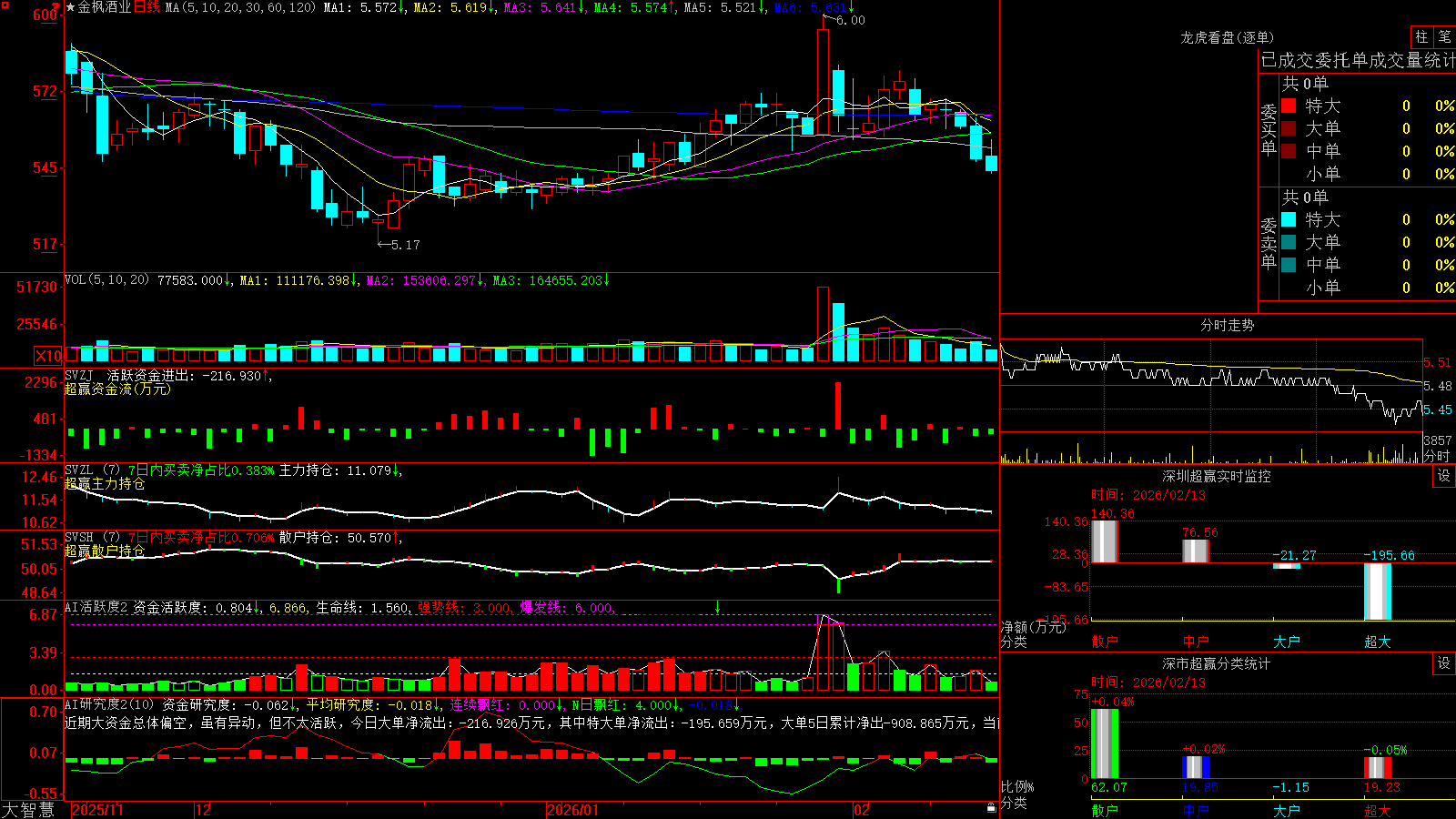Click the 金枫酒业 stock name
The height and width of the screenshot is (819, 1456).
click(105, 7)
